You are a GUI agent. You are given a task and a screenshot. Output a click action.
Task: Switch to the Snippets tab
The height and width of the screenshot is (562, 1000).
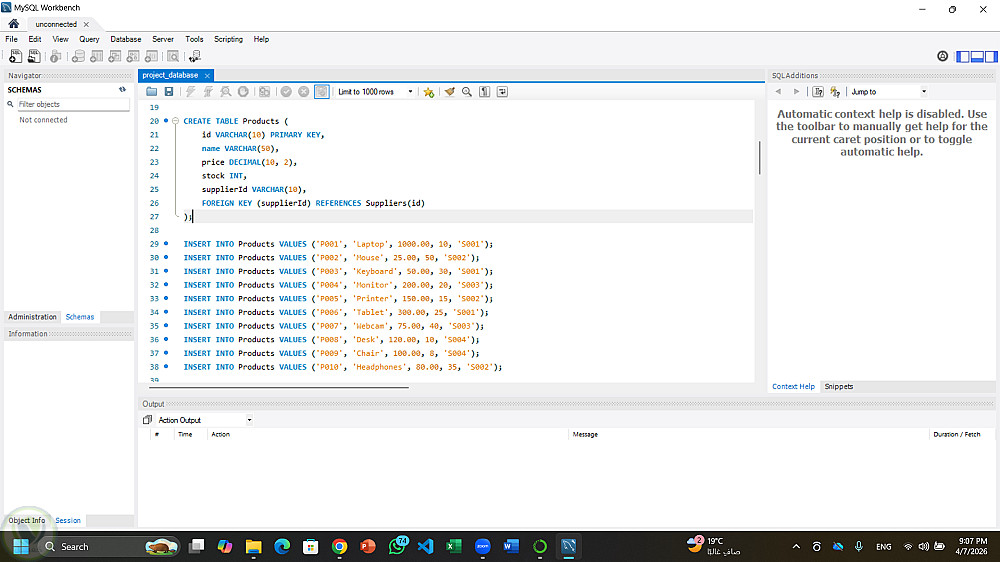838,386
